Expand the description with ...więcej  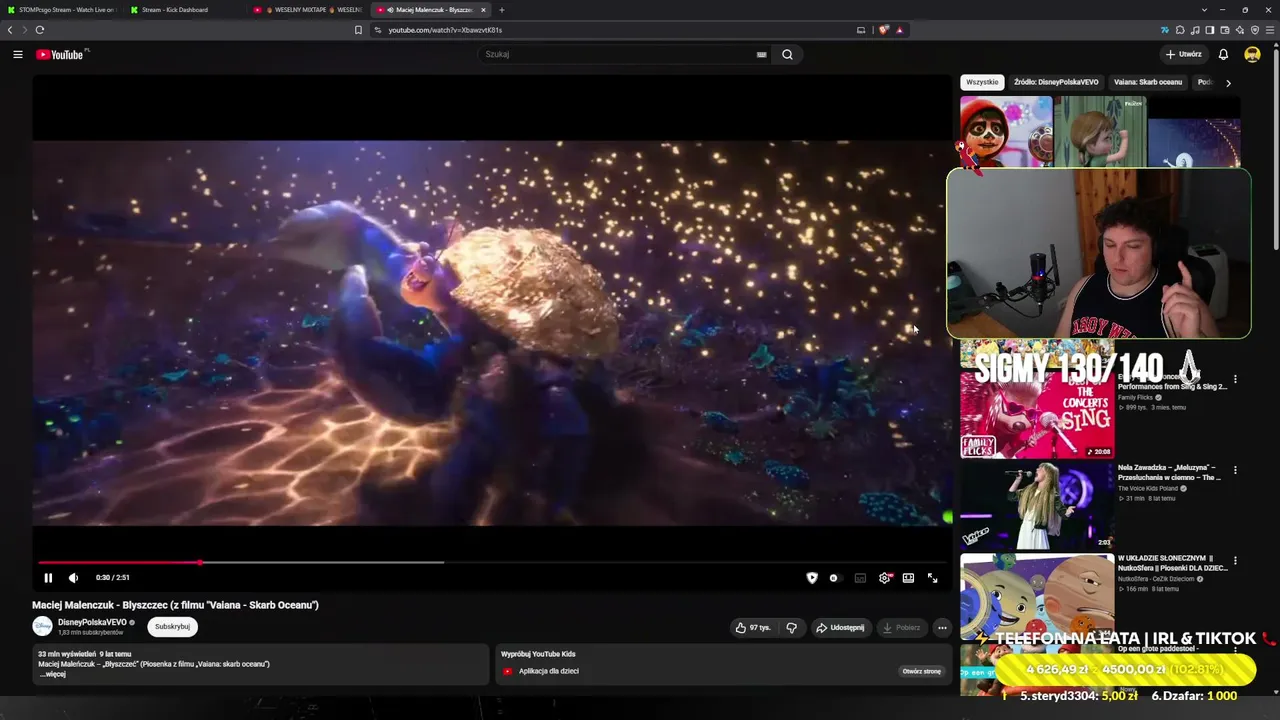tap(52, 674)
